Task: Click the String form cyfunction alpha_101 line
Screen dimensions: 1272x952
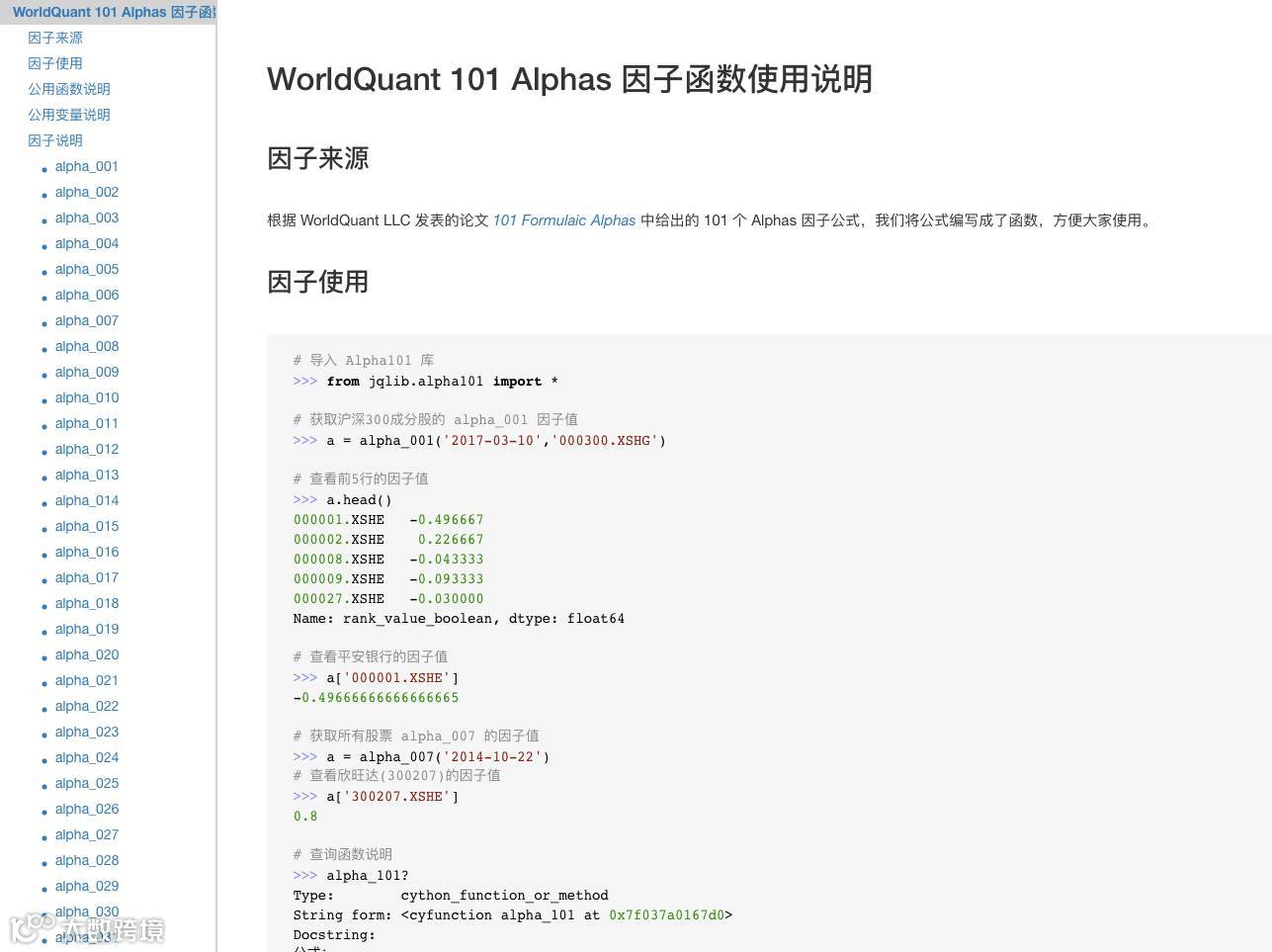Action: tap(513, 915)
